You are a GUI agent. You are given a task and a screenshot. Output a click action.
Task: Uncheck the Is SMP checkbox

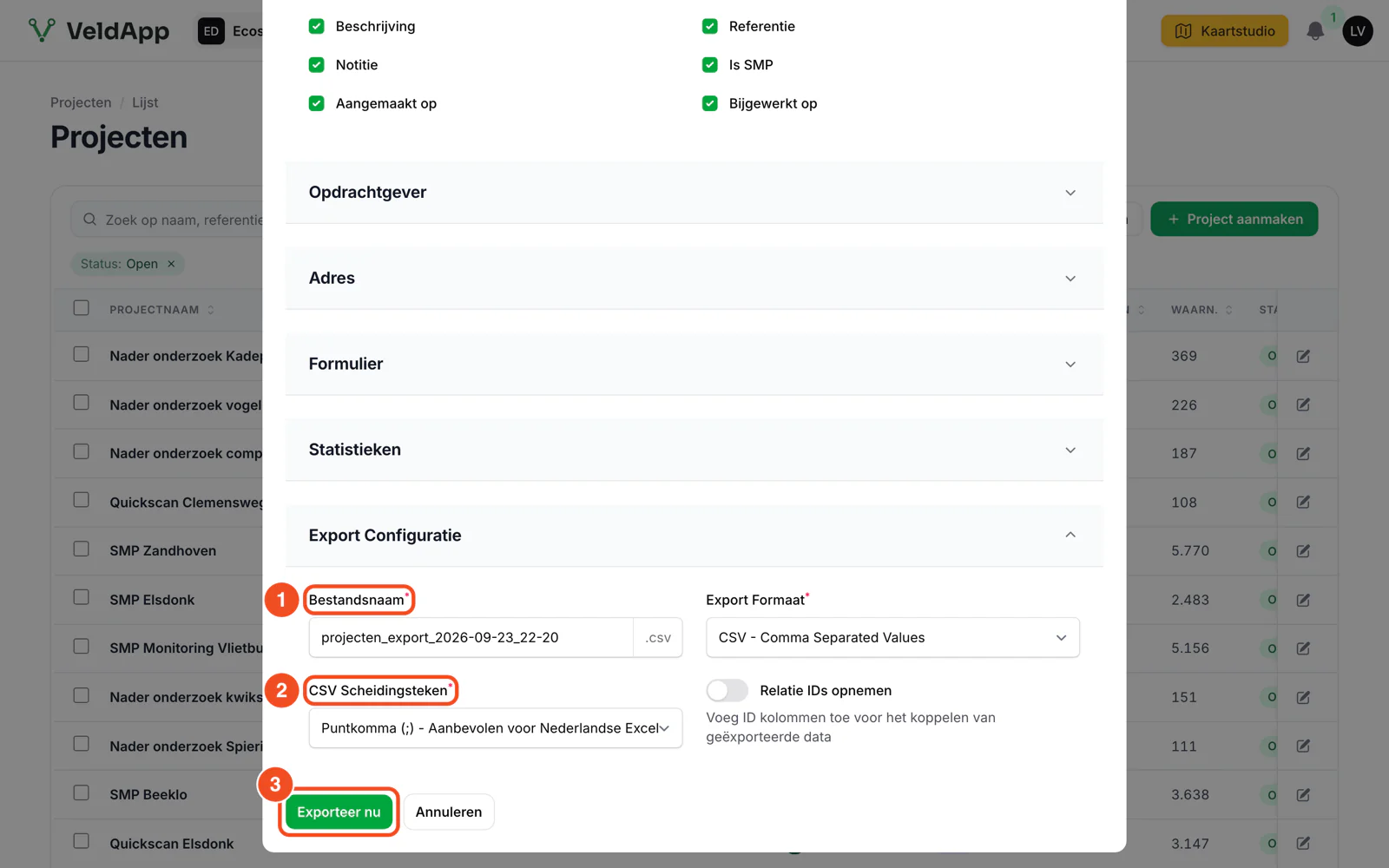coord(710,64)
